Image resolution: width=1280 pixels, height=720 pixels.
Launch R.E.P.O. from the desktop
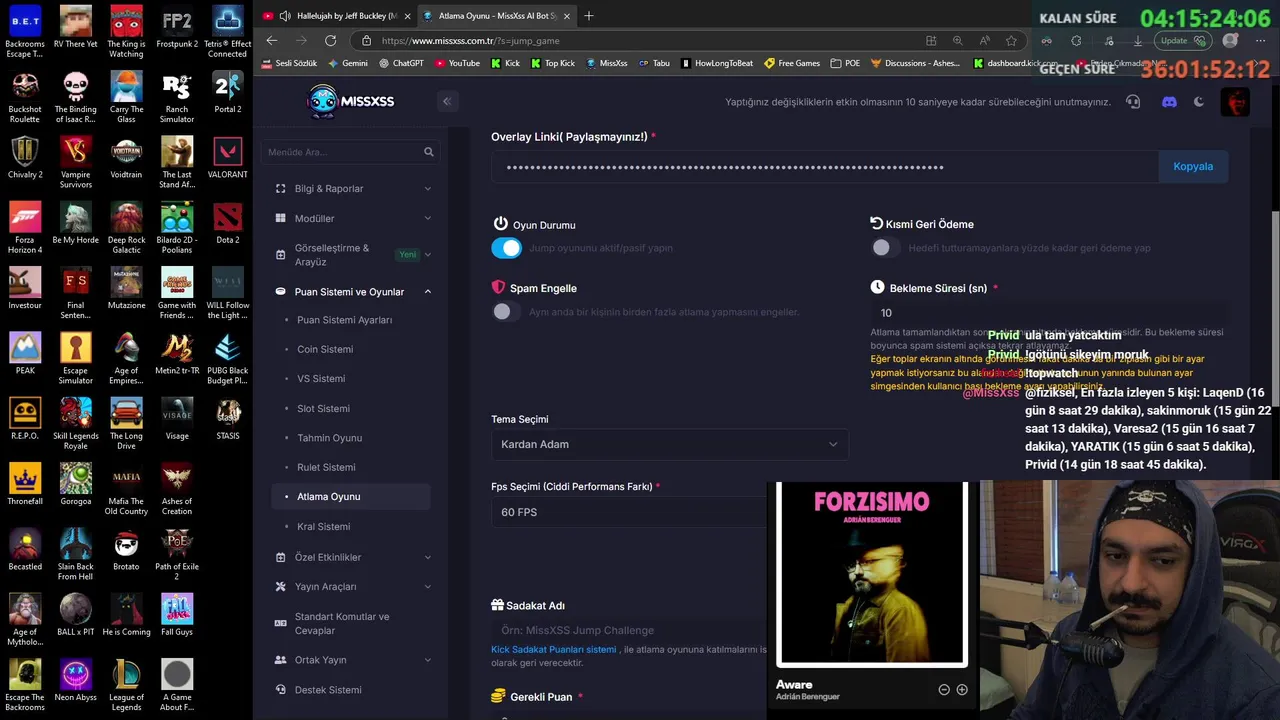click(25, 419)
